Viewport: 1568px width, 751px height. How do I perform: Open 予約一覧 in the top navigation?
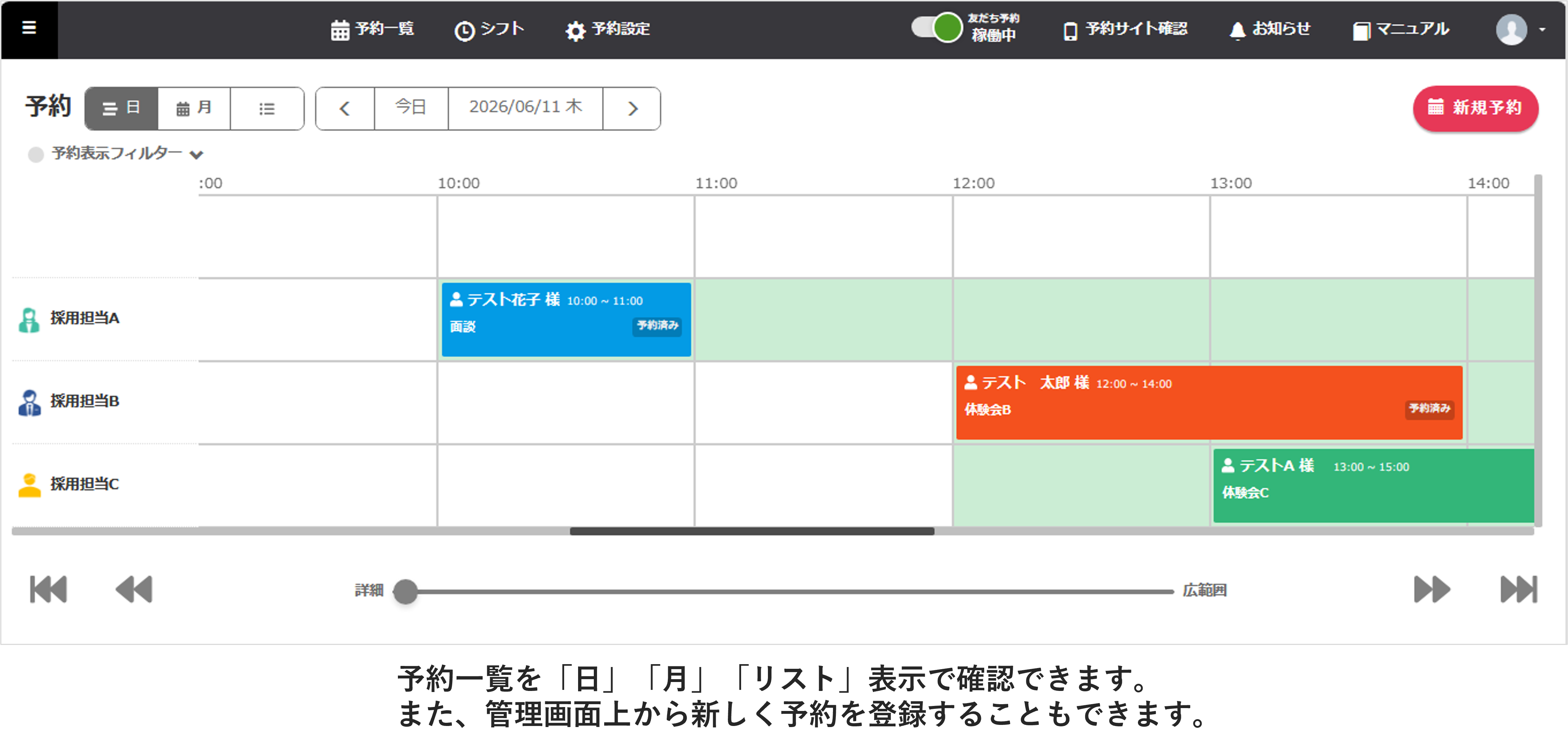point(372,29)
